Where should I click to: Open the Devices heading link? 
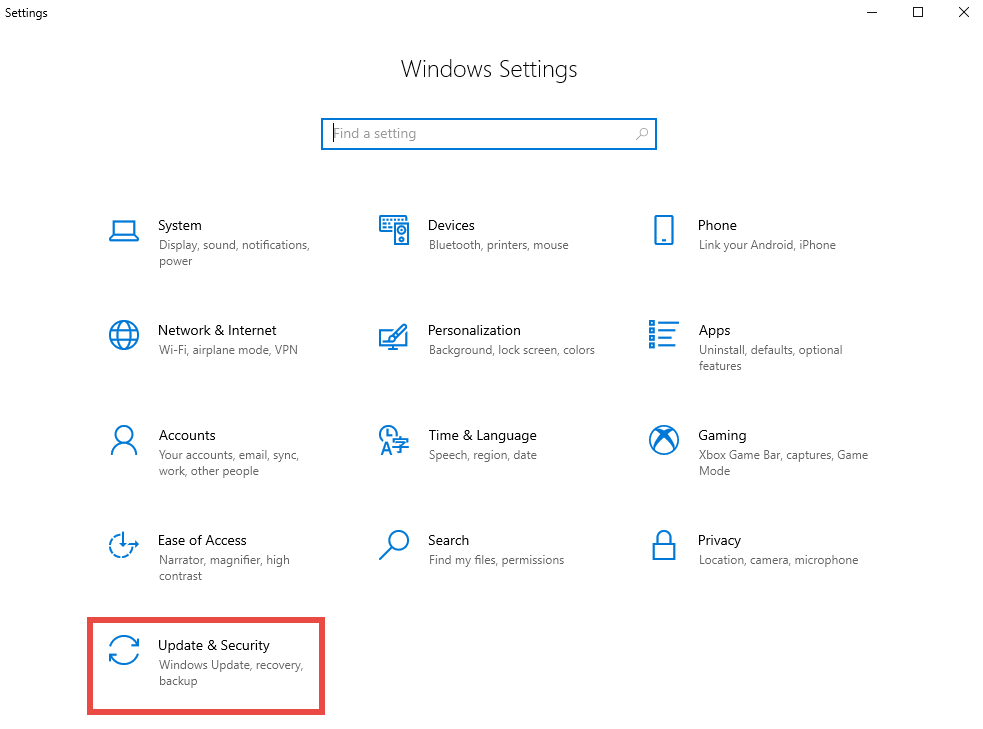coord(451,226)
